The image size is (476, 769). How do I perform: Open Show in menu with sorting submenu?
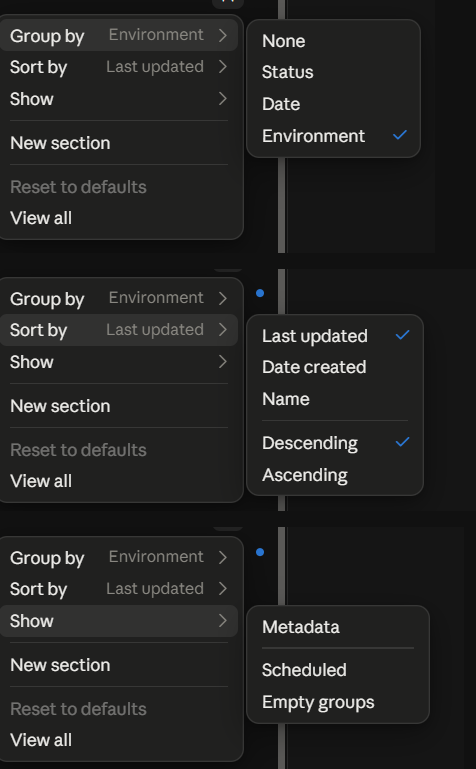click(119, 361)
